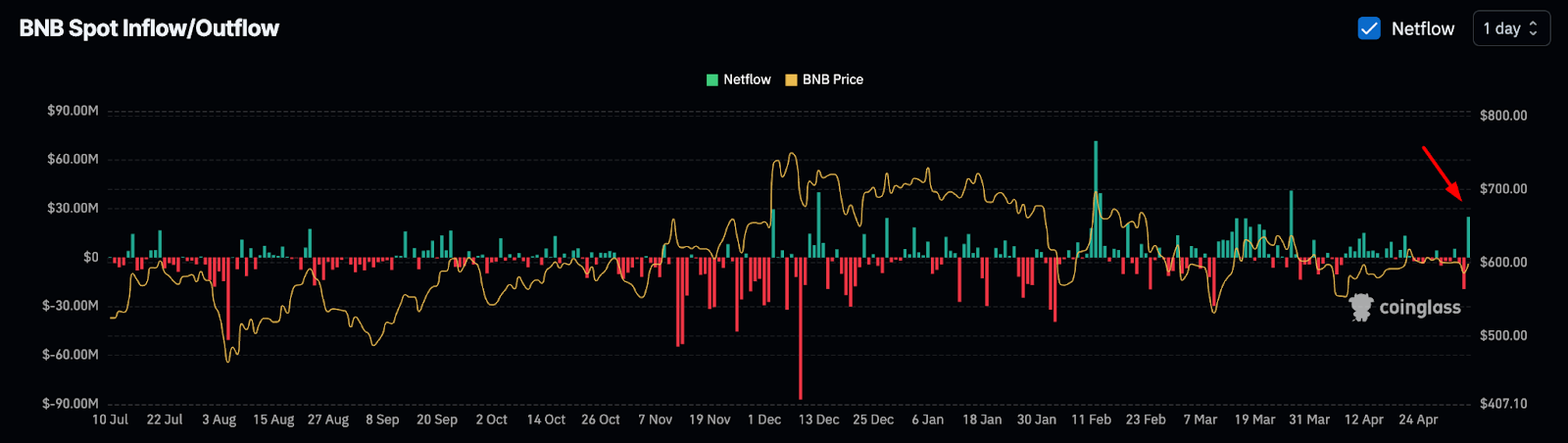Click the $-60.00M left axis label

coord(71,355)
